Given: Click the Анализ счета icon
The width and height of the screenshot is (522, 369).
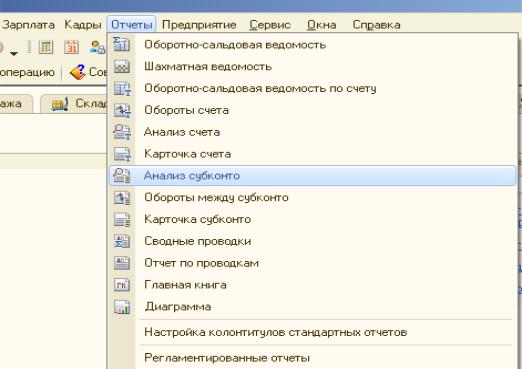Looking at the screenshot, I should click(x=122, y=132).
